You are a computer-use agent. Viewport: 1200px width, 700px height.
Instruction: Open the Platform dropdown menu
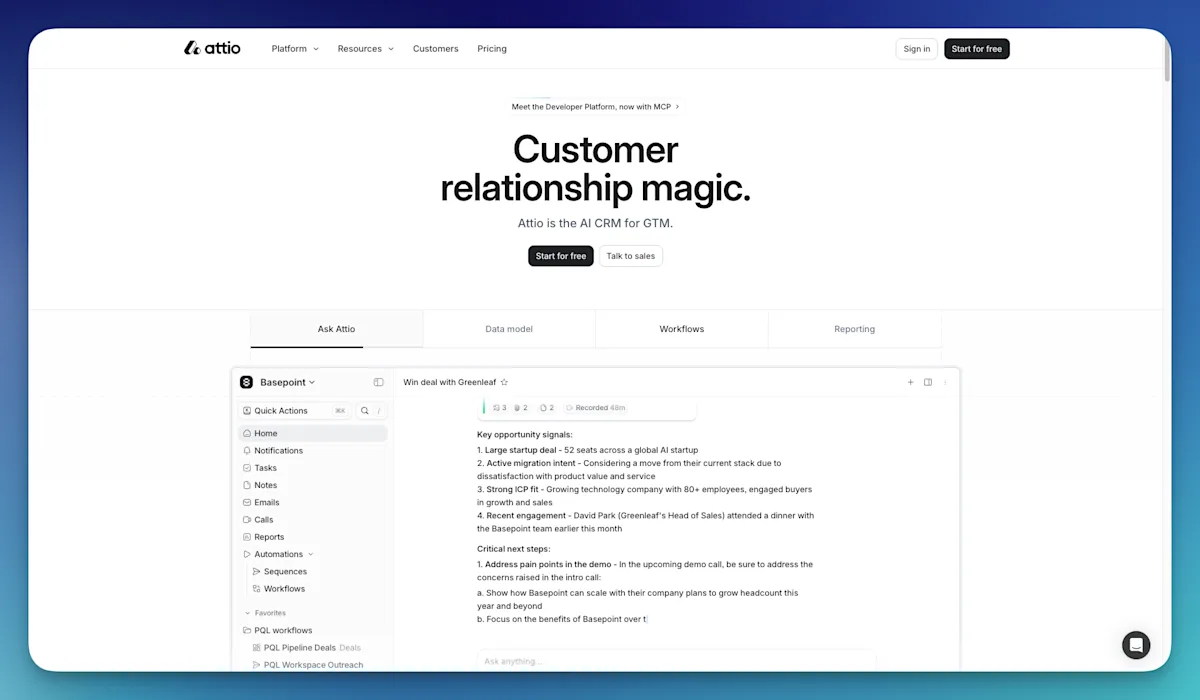click(295, 48)
